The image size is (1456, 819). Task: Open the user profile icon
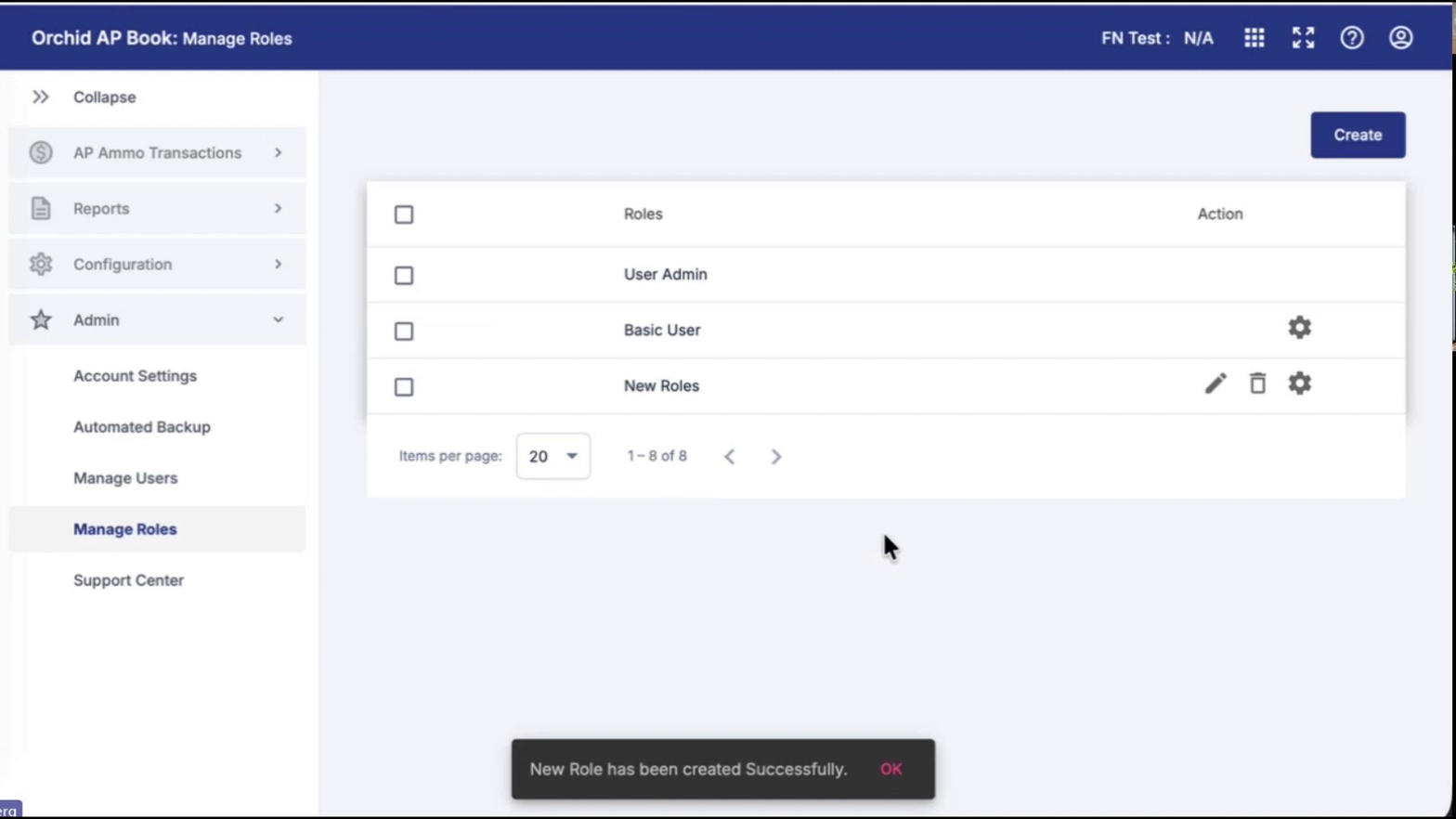coord(1400,38)
